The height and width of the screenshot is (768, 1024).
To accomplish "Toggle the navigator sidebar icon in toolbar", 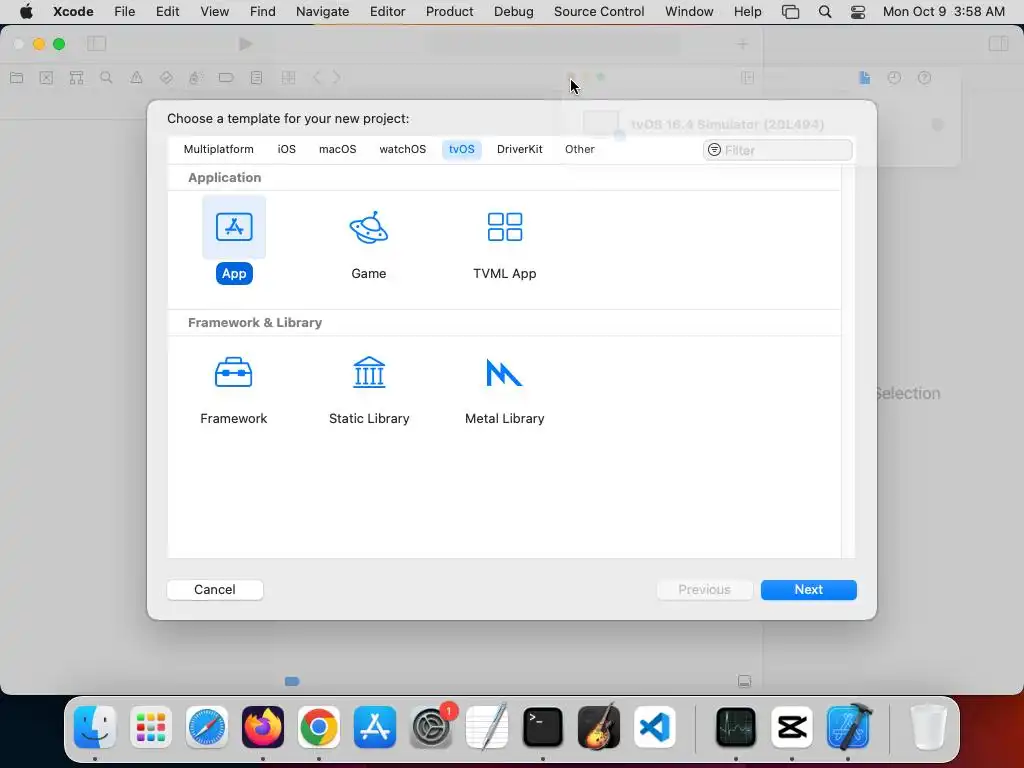I will 97,44.
